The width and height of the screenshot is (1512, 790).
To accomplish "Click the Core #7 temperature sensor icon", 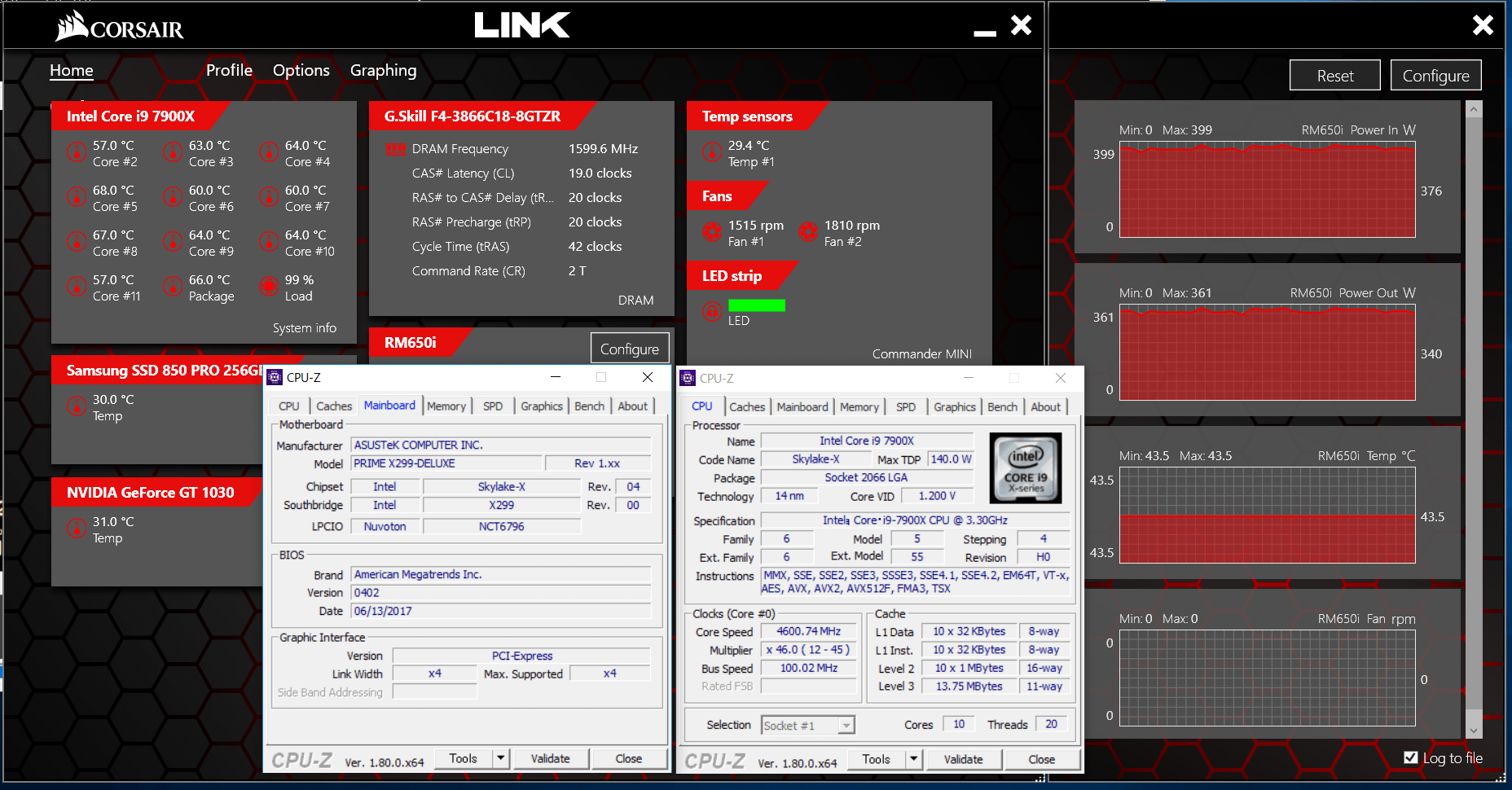I will pyautogui.click(x=269, y=197).
